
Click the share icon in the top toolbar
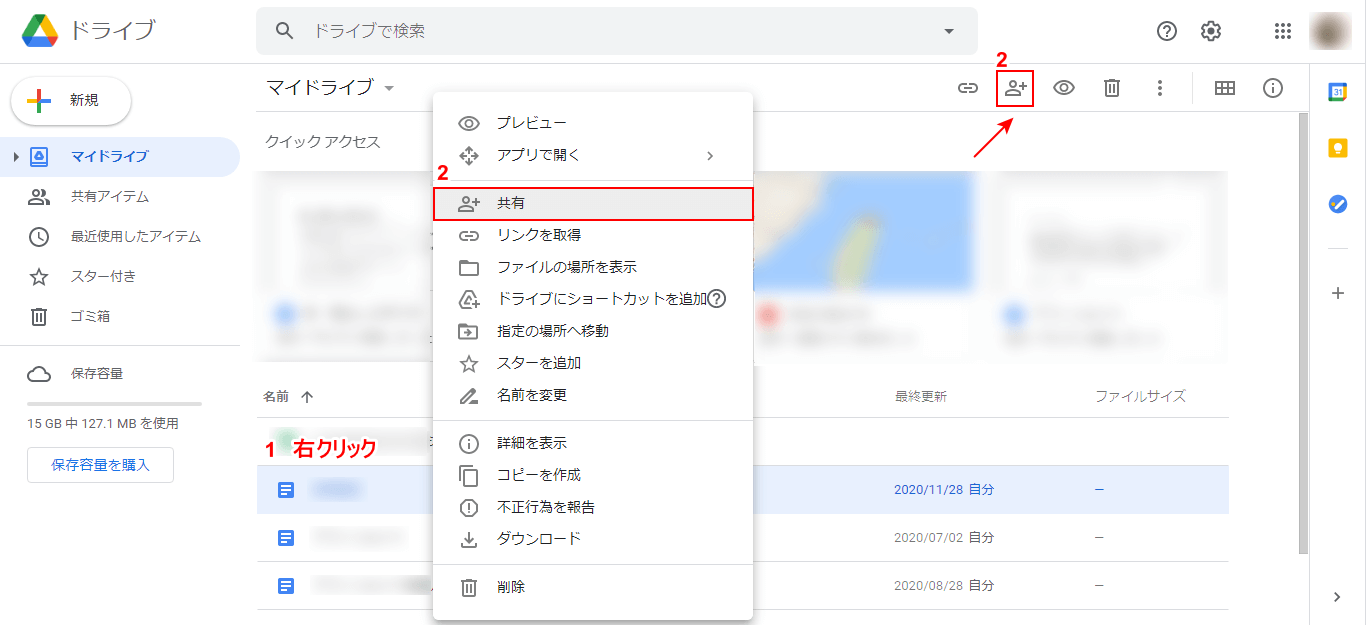pos(1016,88)
